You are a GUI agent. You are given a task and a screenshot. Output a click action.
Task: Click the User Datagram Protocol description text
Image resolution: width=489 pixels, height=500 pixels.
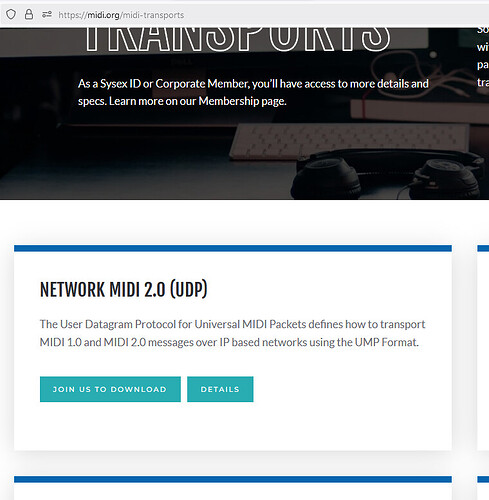pyautogui.click(x=233, y=333)
